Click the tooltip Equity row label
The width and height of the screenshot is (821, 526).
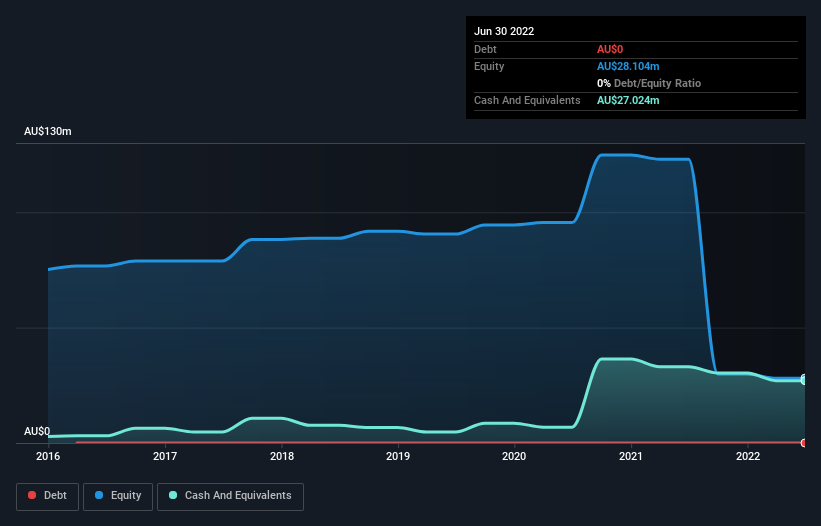489,66
